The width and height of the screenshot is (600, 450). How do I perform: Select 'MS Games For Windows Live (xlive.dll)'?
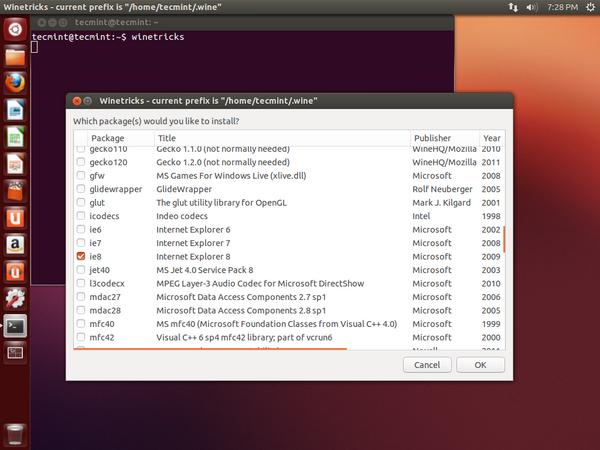[231, 176]
